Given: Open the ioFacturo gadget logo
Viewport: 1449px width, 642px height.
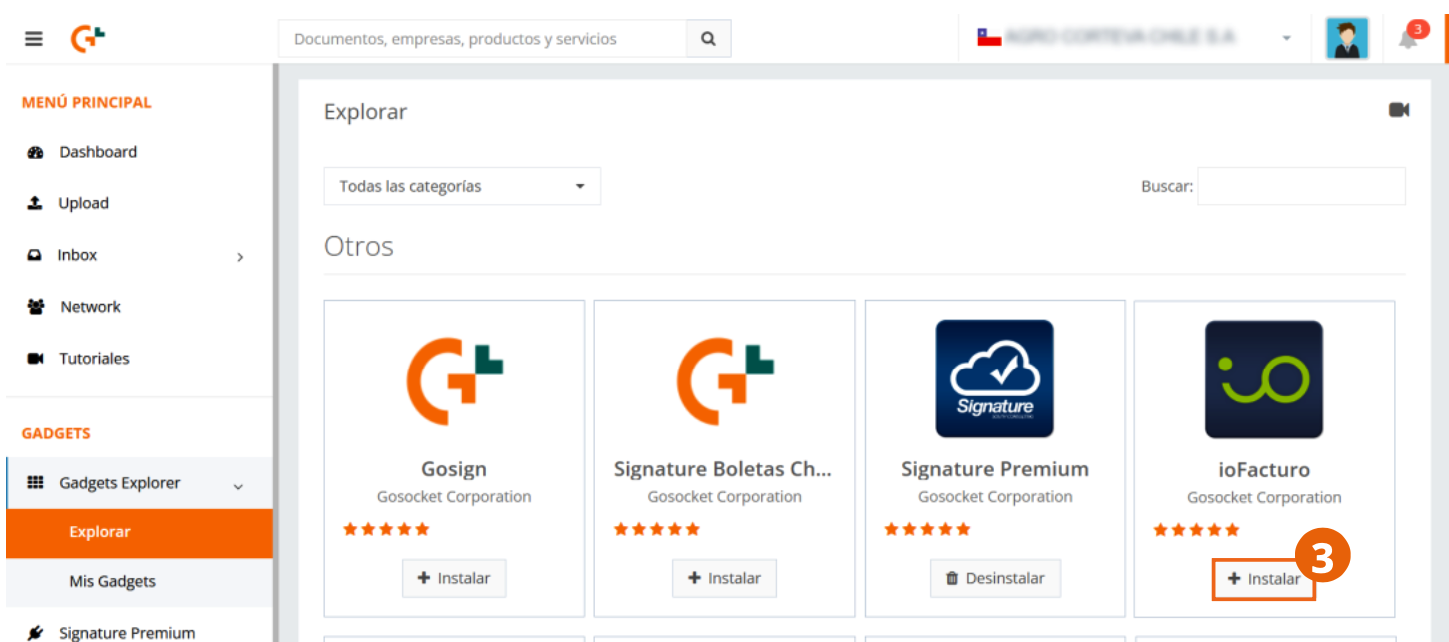Looking at the screenshot, I should pos(1264,379).
